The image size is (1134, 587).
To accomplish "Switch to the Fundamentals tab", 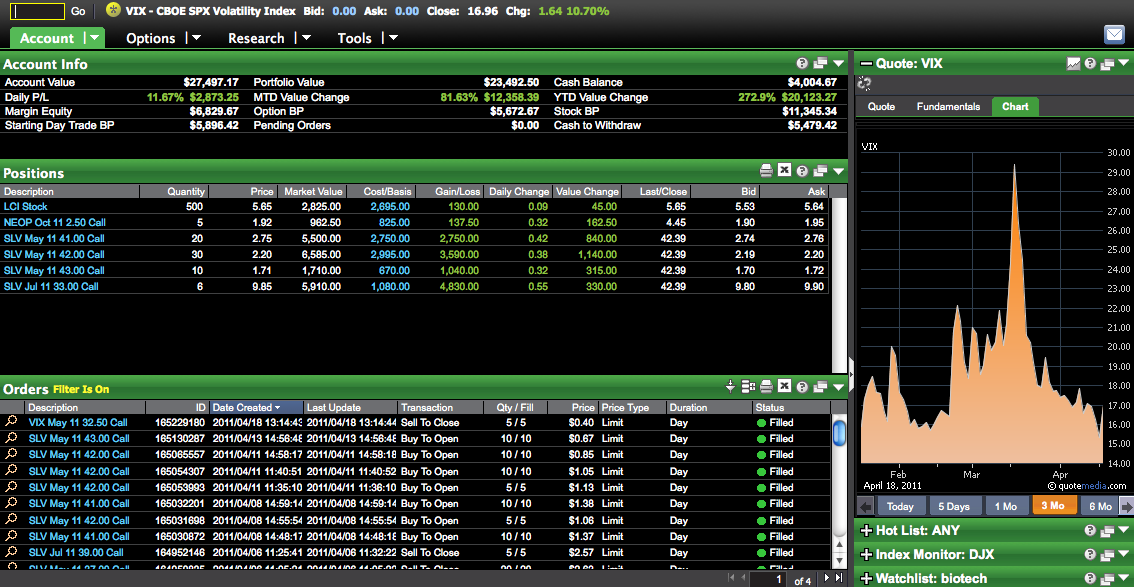I will tap(948, 106).
